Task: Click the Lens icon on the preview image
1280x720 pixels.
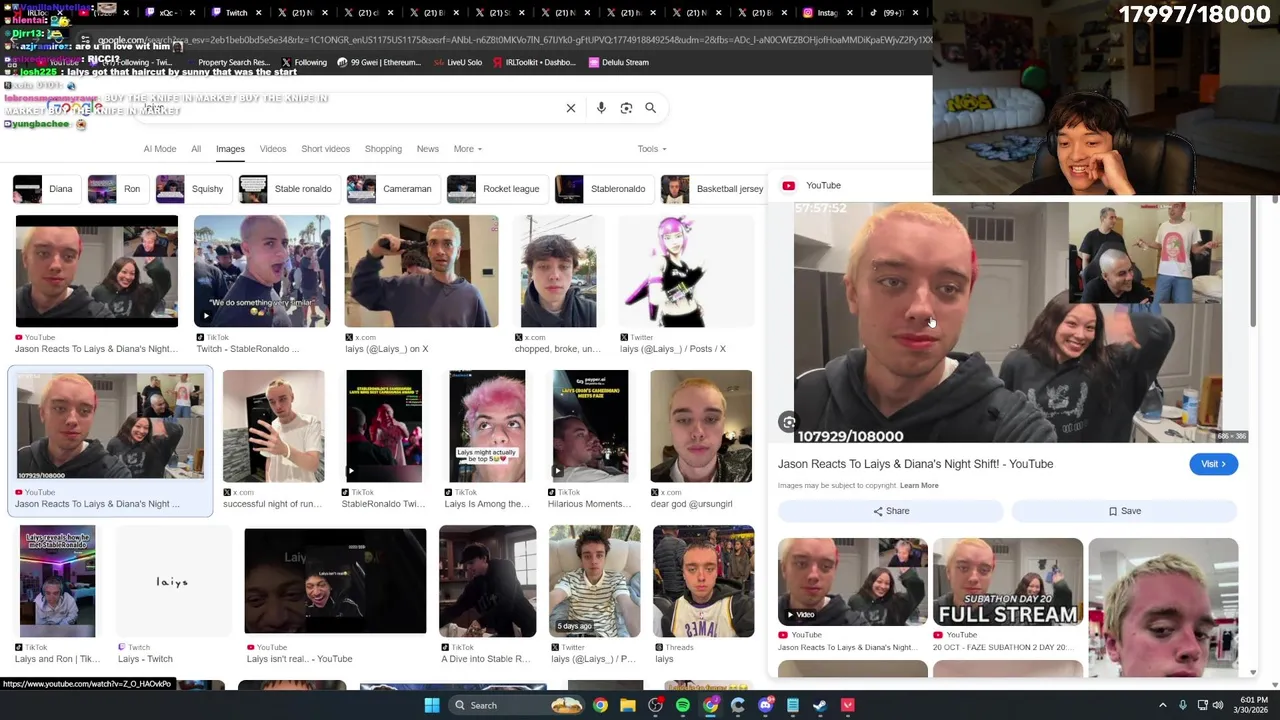Action: pyautogui.click(x=789, y=422)
